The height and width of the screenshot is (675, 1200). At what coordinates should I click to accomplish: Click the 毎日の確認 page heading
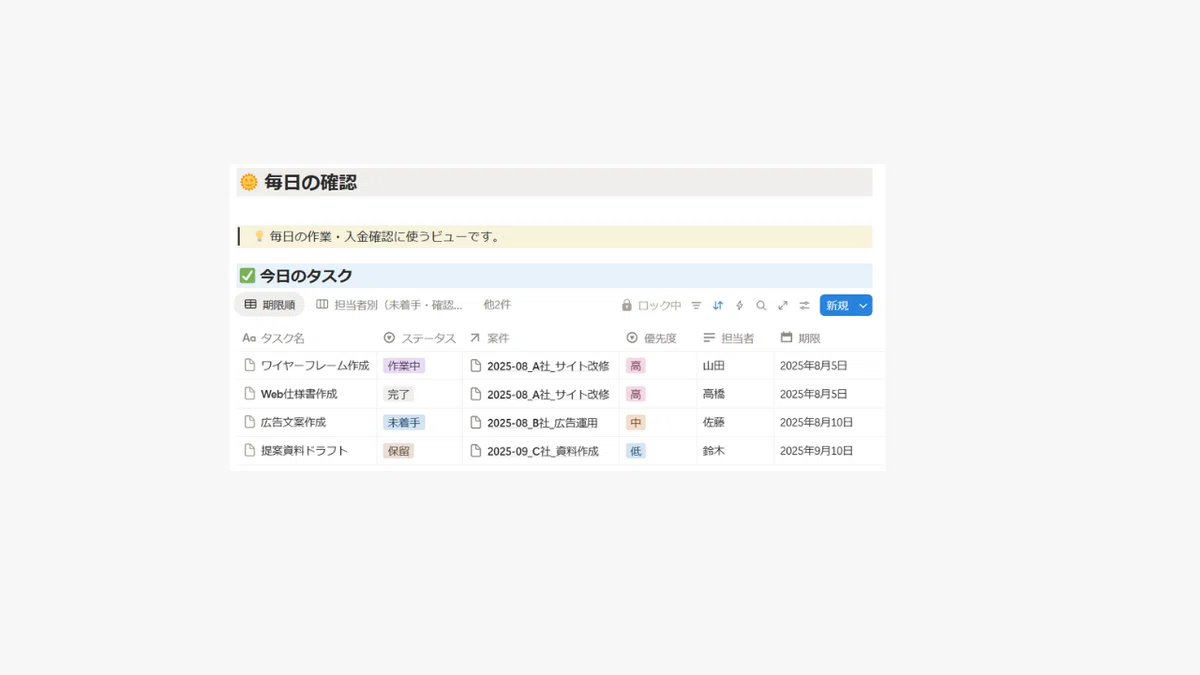tap(310, 182)
